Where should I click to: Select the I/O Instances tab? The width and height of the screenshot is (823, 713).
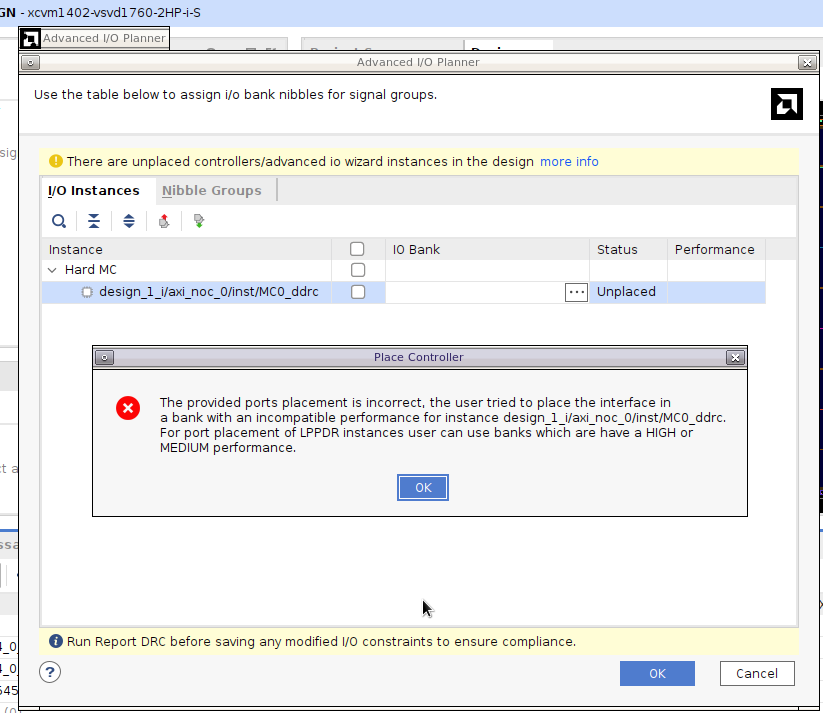95,190
